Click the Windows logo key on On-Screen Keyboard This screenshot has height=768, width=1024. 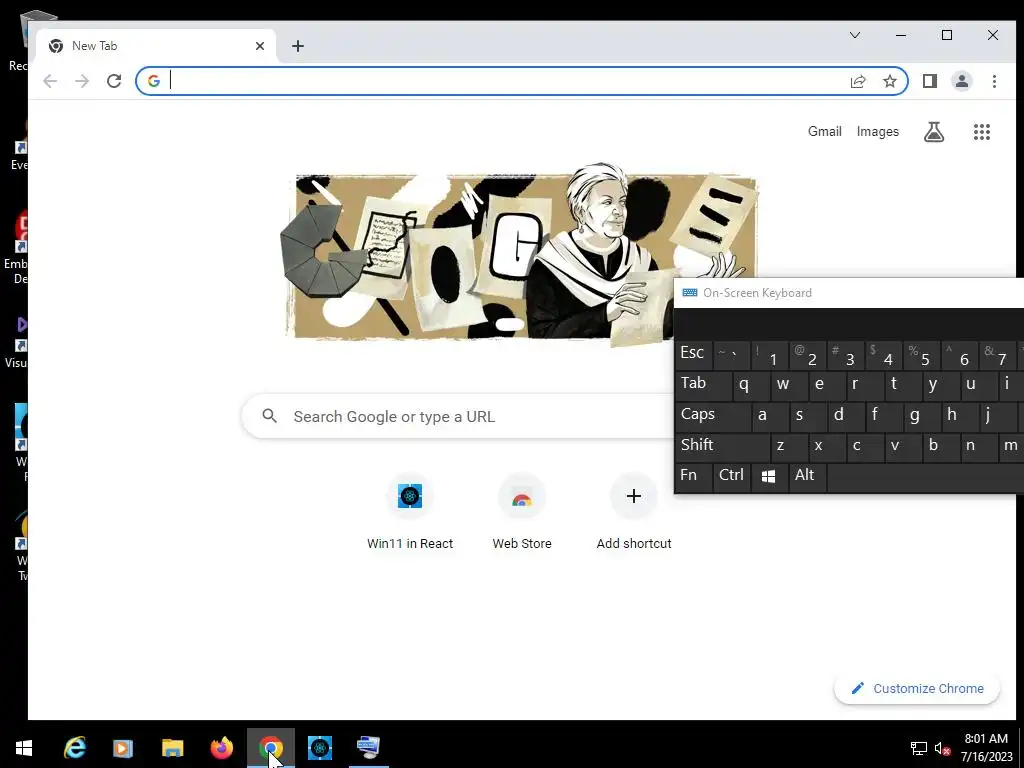[x=769, y=476]
